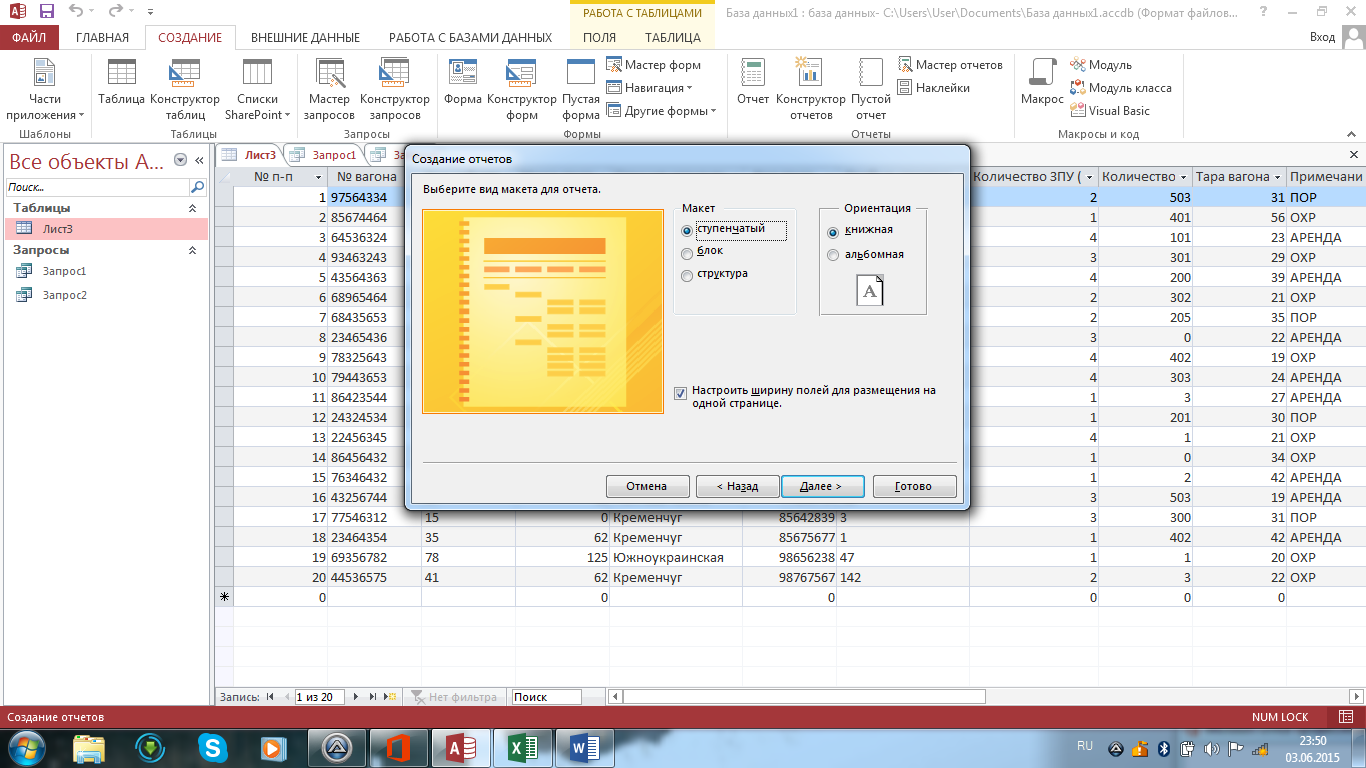Open the ФАЙЛ tab

click(x=29, y=38)
